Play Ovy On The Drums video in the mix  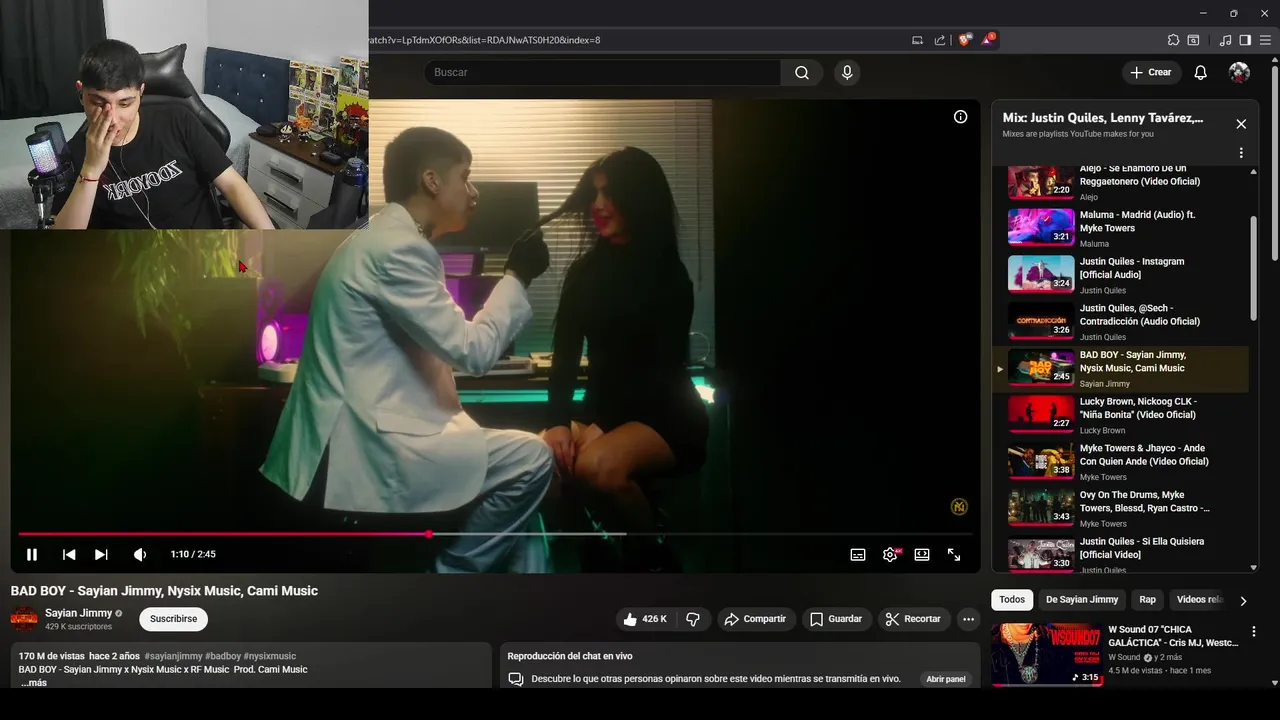1120,508
